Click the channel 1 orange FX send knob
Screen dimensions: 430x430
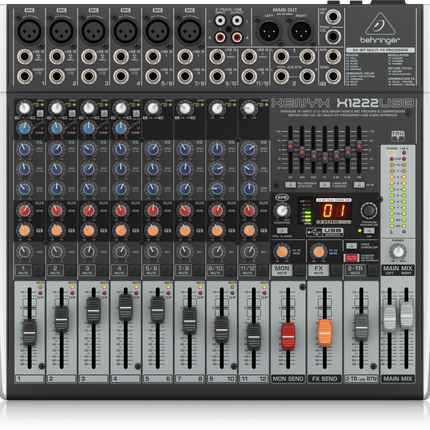[x=25, y=230]
